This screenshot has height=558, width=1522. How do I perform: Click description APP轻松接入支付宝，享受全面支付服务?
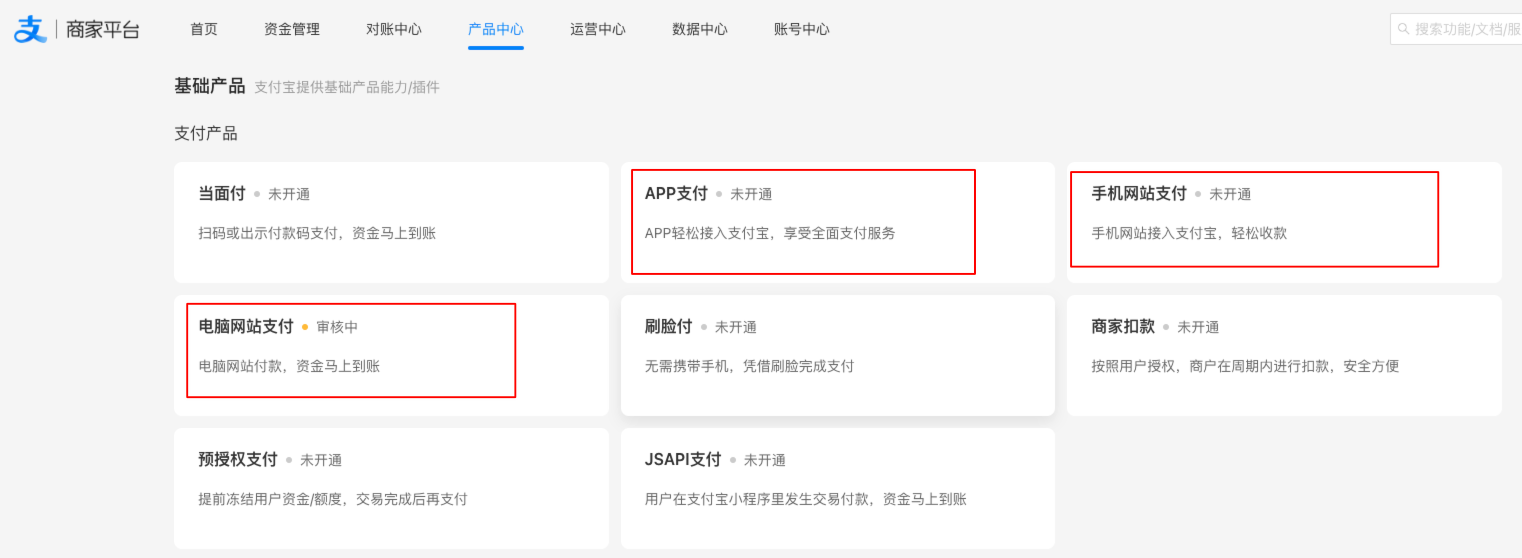[x=770, y=233]
